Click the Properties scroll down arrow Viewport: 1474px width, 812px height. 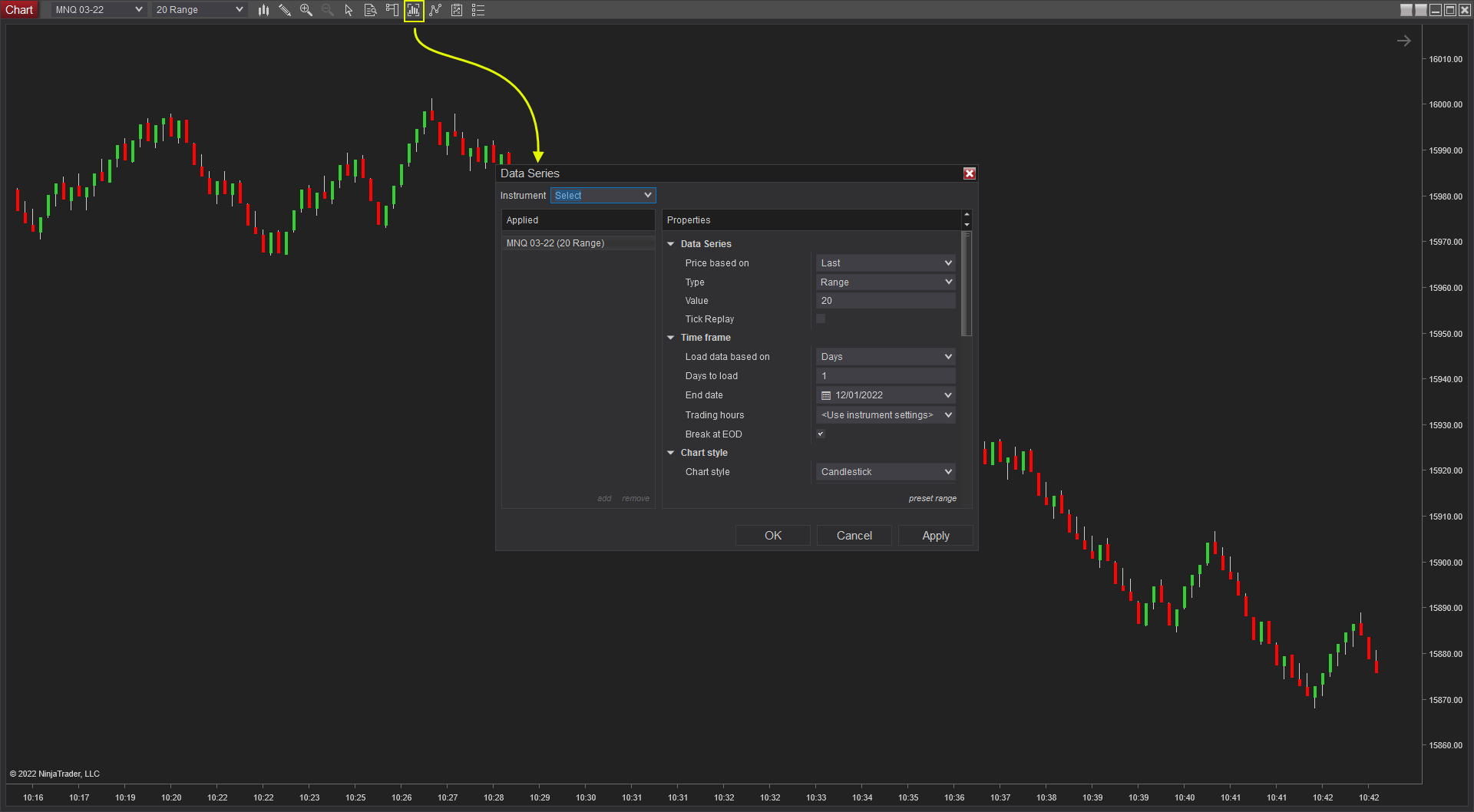[x=967, y=225]
